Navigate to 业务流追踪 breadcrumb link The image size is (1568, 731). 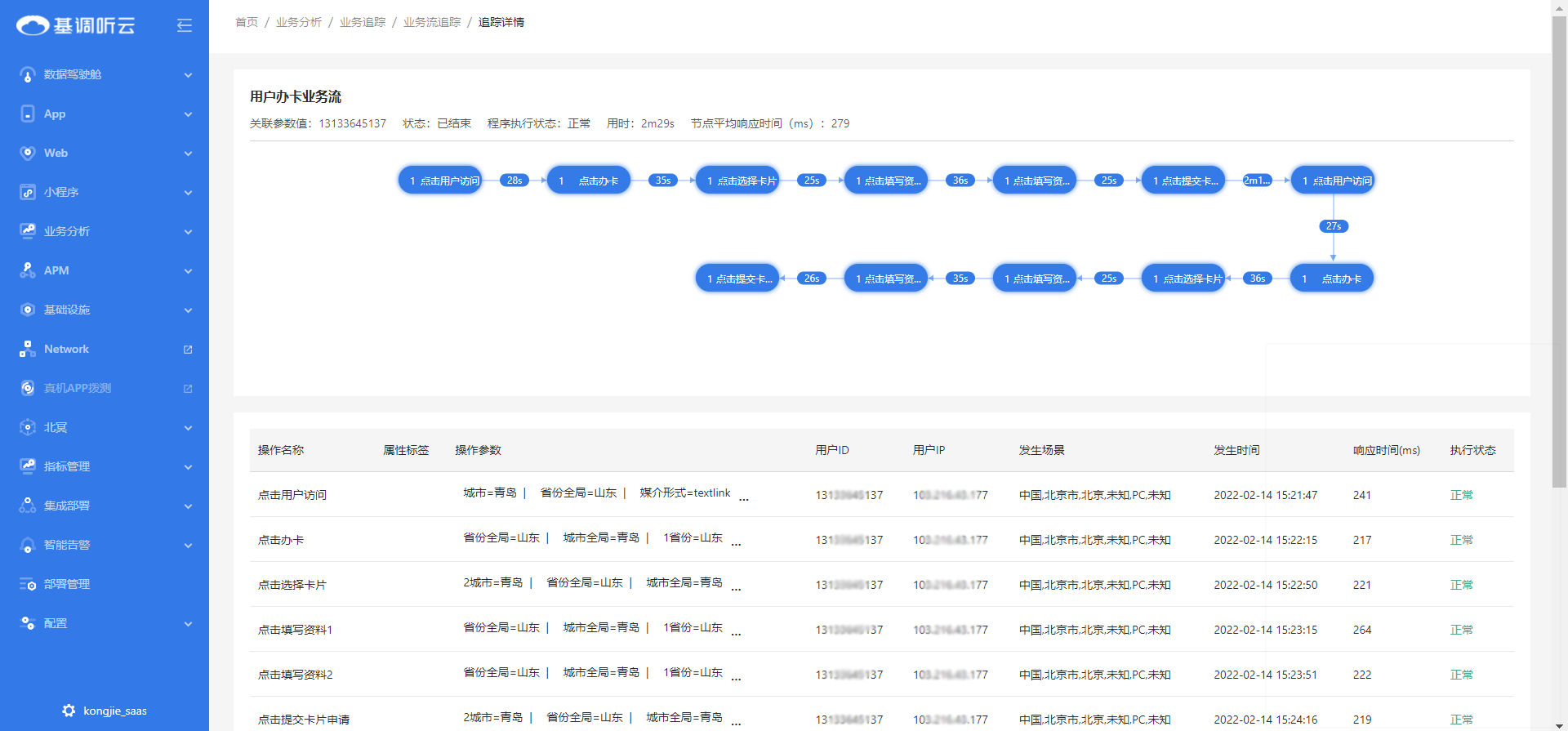tap(431, 22)
